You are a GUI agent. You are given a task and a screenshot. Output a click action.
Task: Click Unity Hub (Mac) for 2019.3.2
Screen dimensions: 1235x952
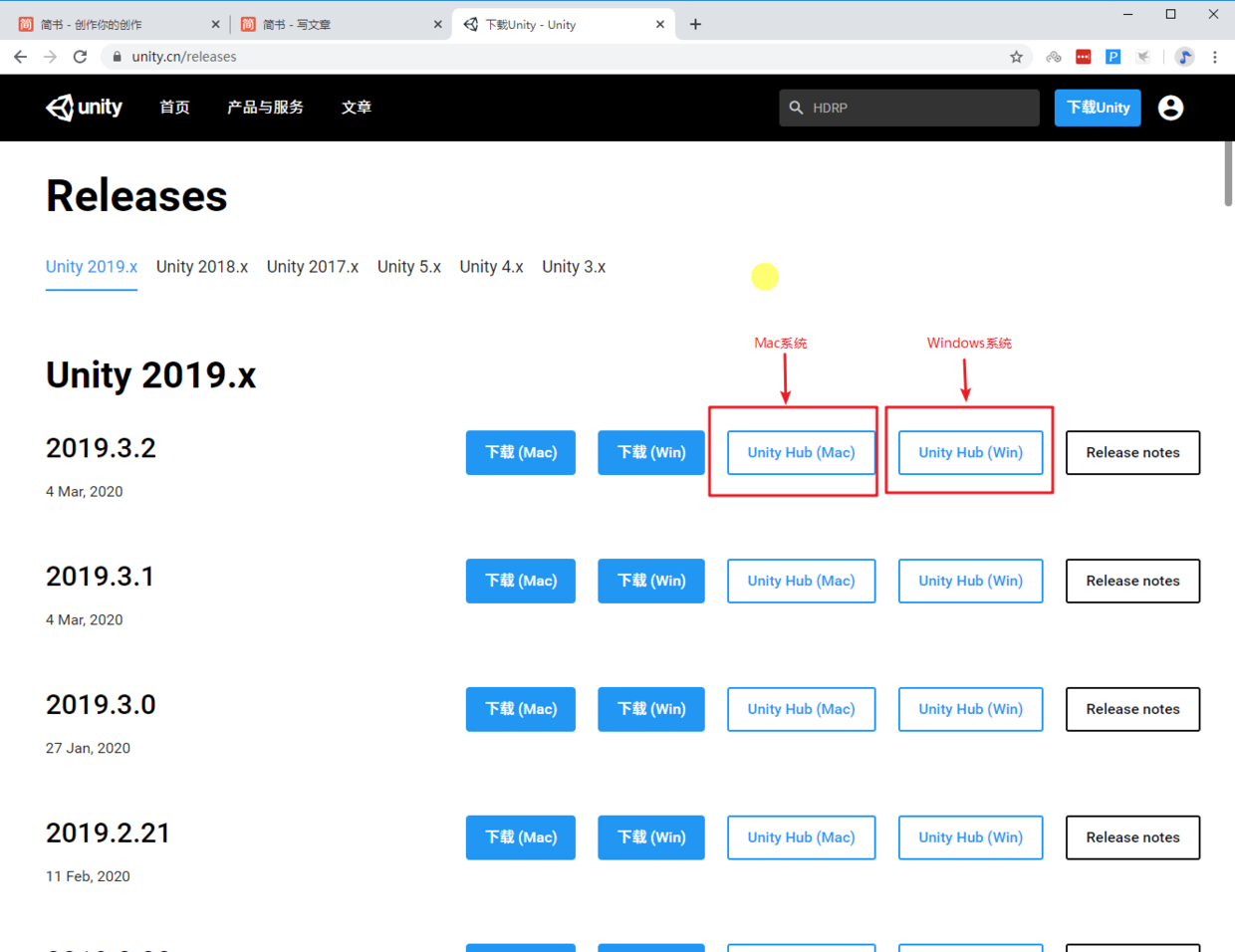[802, 452]
